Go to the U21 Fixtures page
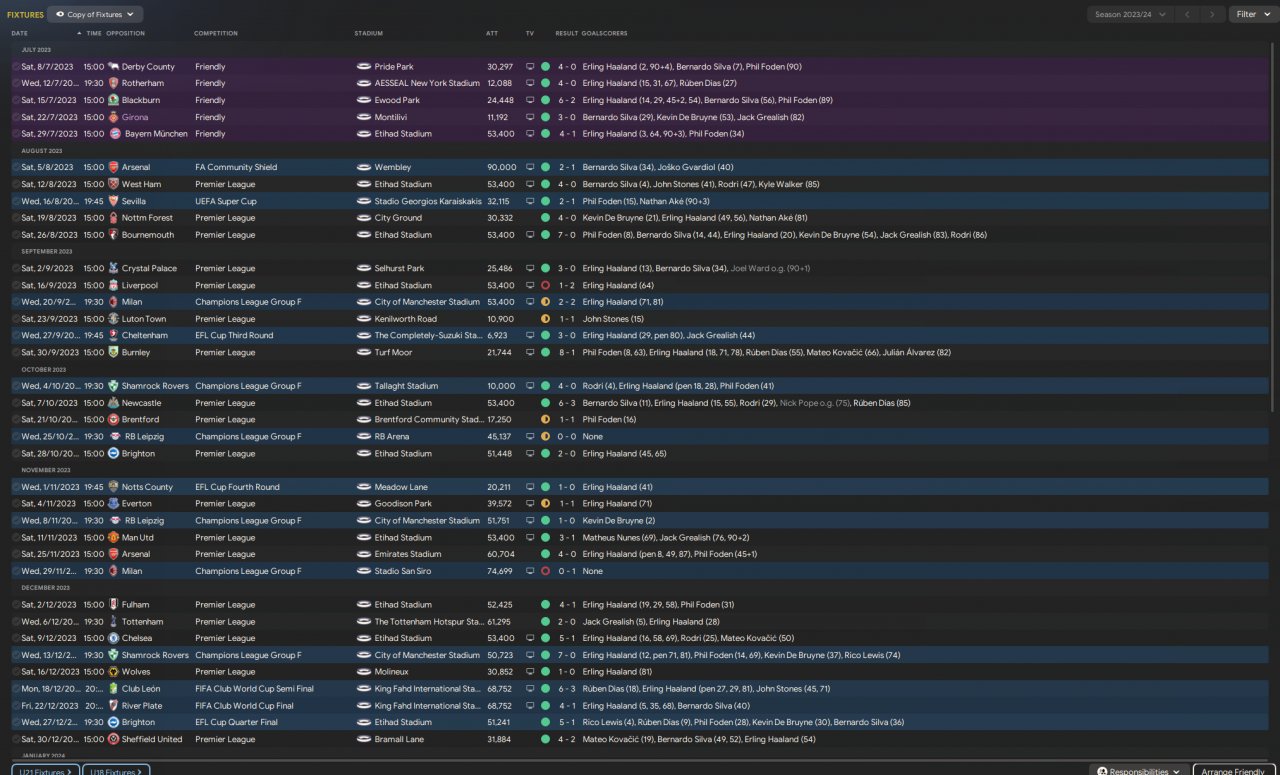This screenshot has width=1280, height=775. [46, 771]
